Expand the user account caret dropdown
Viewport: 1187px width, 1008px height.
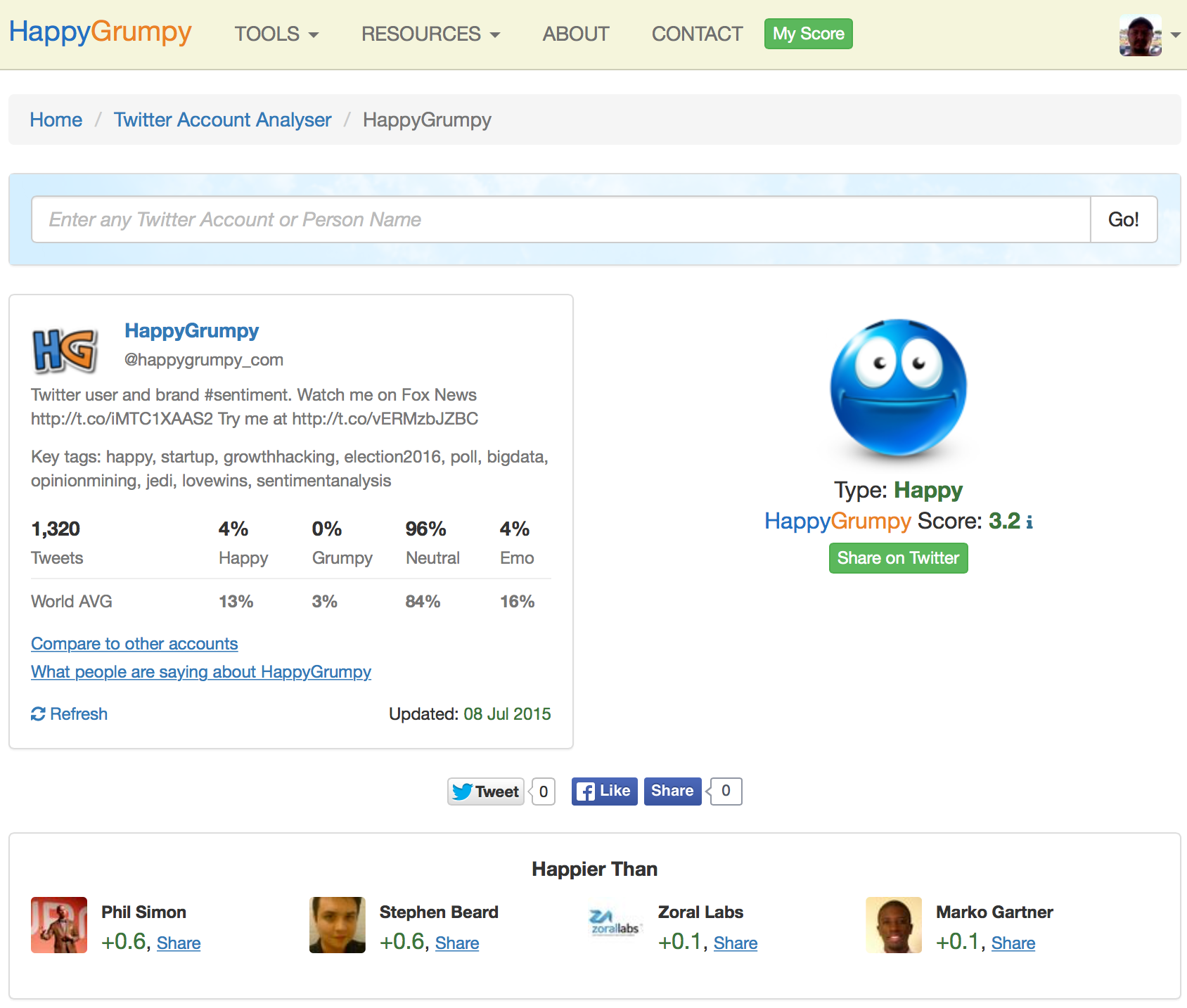click(x=1175, y=34)
